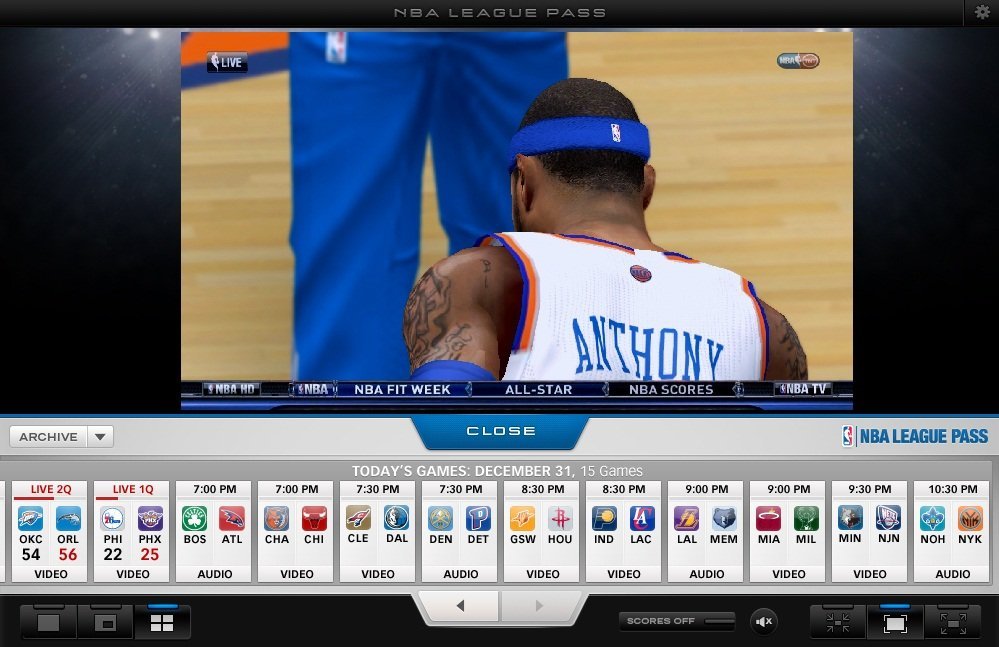
Task: Select Miami Heat logo
Action: coord(768,518)
